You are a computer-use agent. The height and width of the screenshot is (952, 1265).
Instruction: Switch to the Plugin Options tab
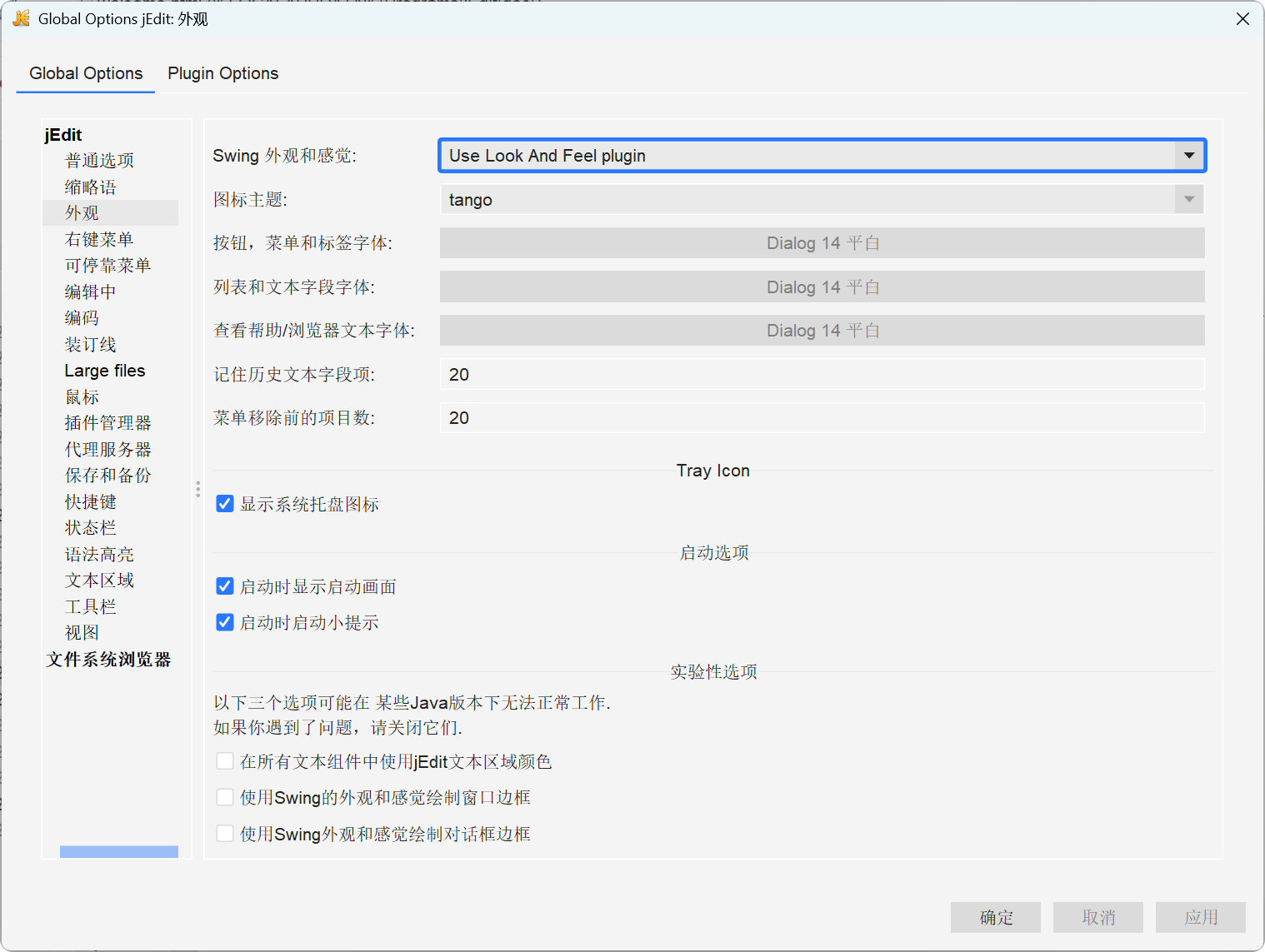tap(222, 73)
